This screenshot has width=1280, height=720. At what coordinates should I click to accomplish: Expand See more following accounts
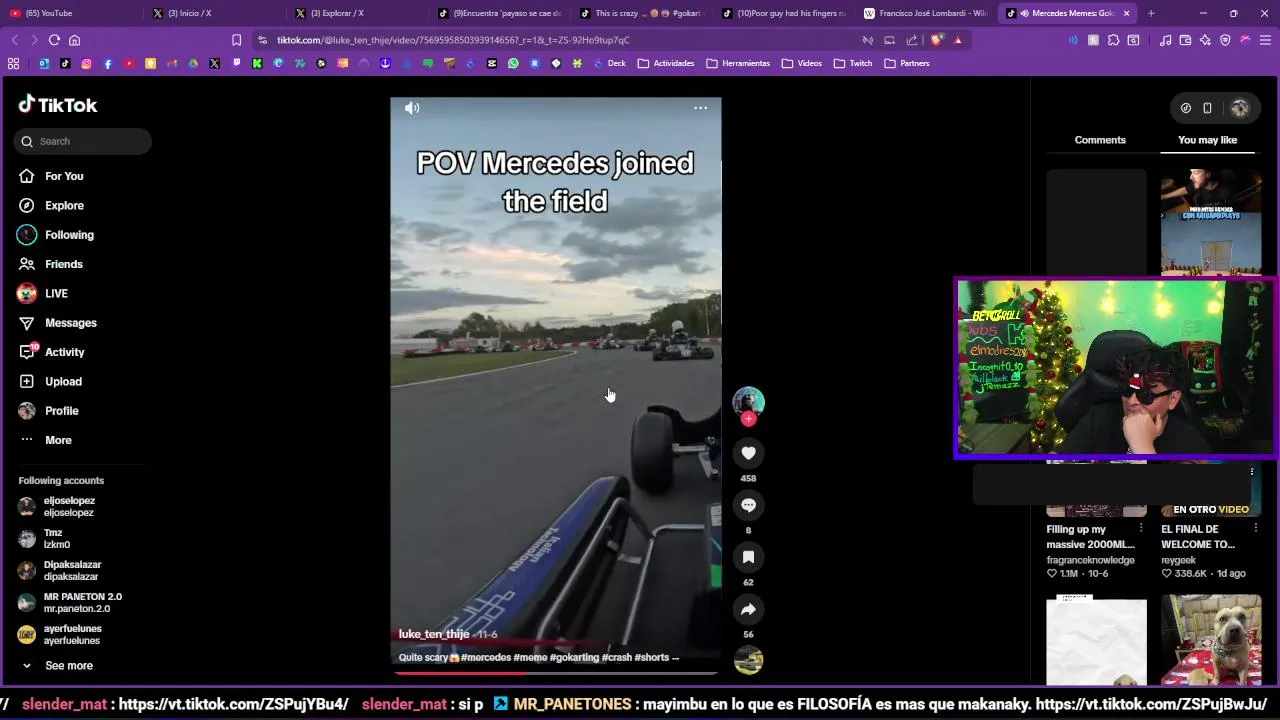[x=58, y=666]
